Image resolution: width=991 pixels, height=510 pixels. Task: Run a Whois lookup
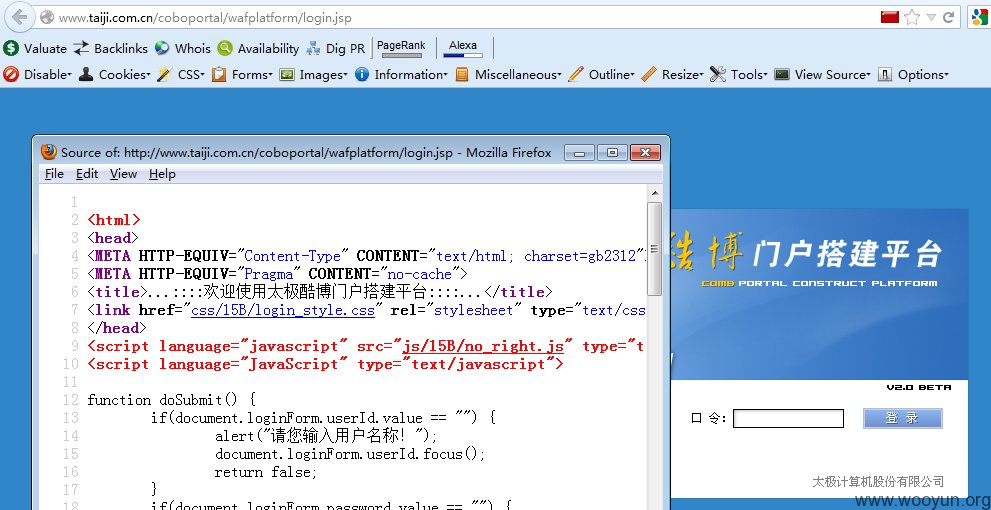pyautogui.click(x=183, y=48)
